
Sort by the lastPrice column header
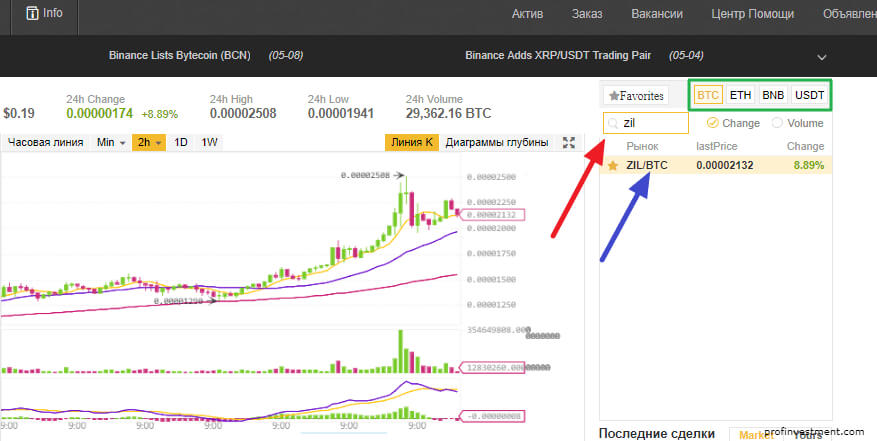tap(716, 146)
